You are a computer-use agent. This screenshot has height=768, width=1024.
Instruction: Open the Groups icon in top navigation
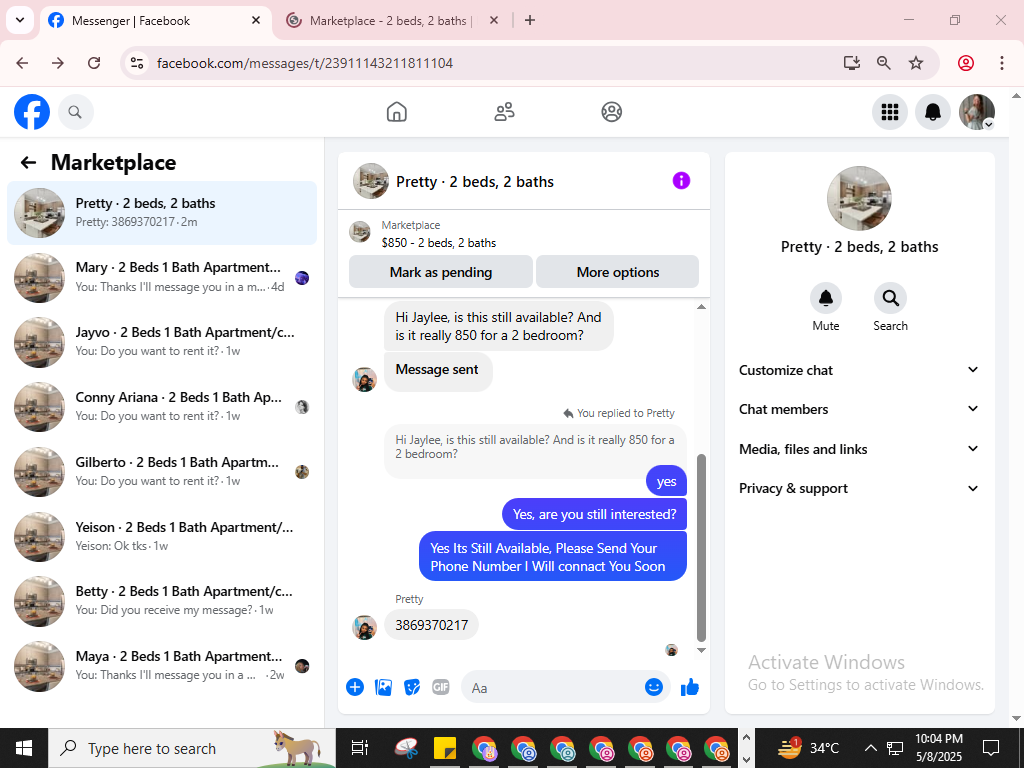(611, 112)
